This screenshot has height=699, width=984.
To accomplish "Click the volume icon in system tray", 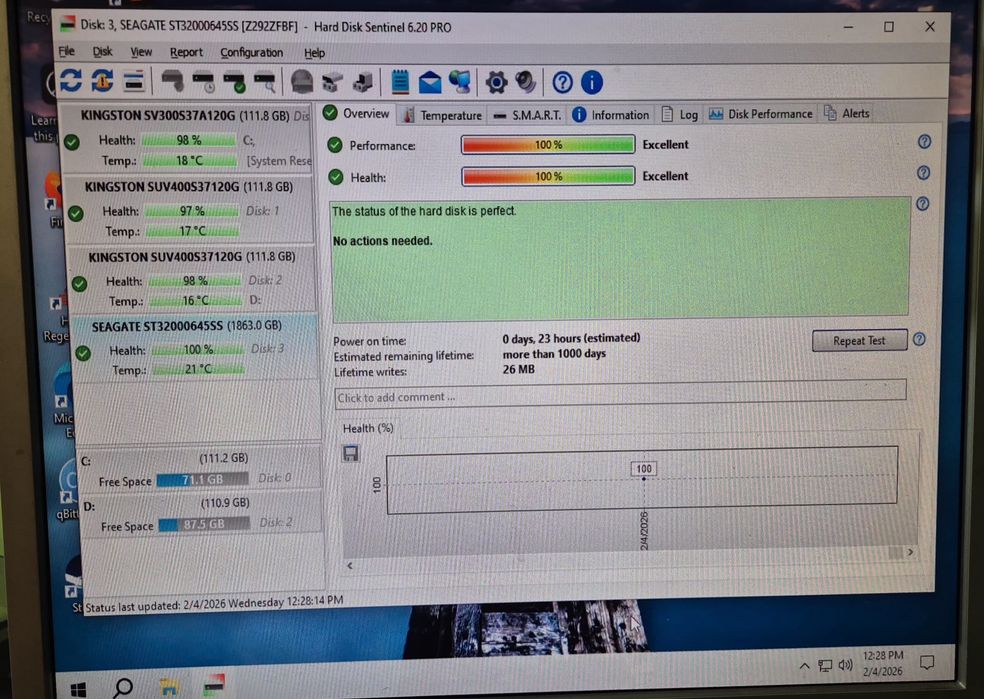I will point(846,665).
